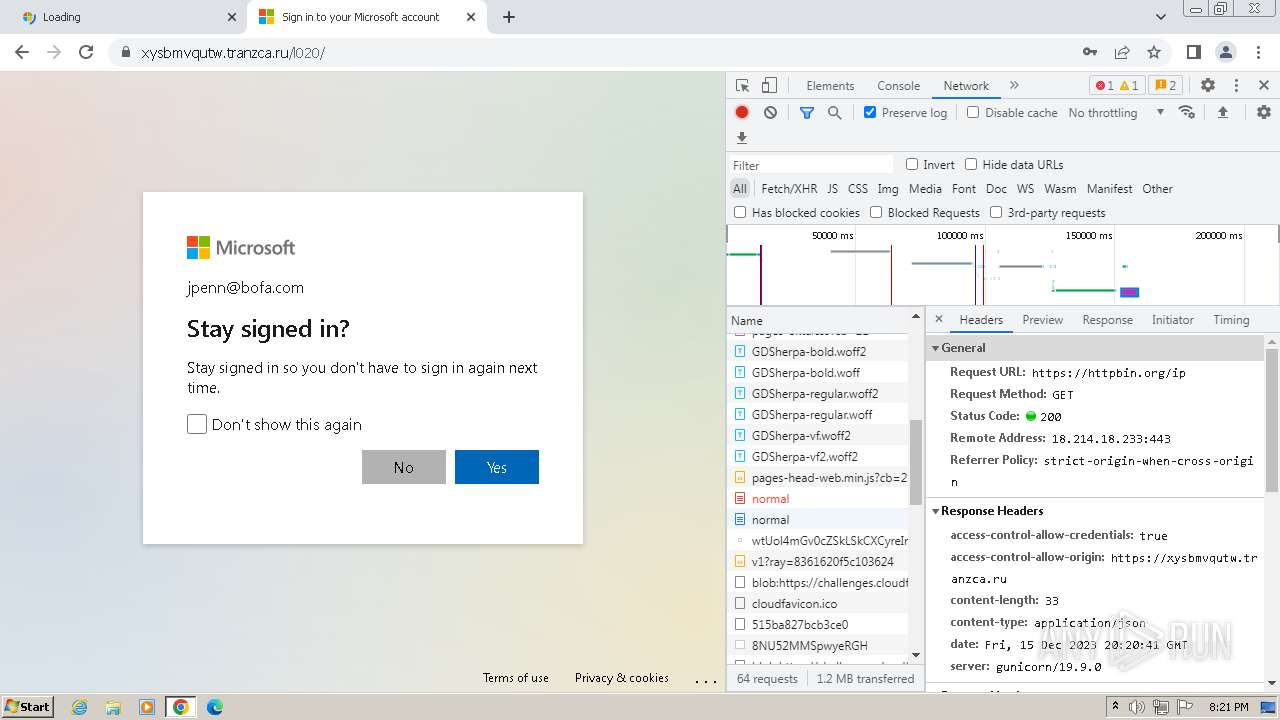Image resolution: width=1280 pixels, height=720 pixels.
Task: Open the Chrome profile avatar
Action: 1225,53
